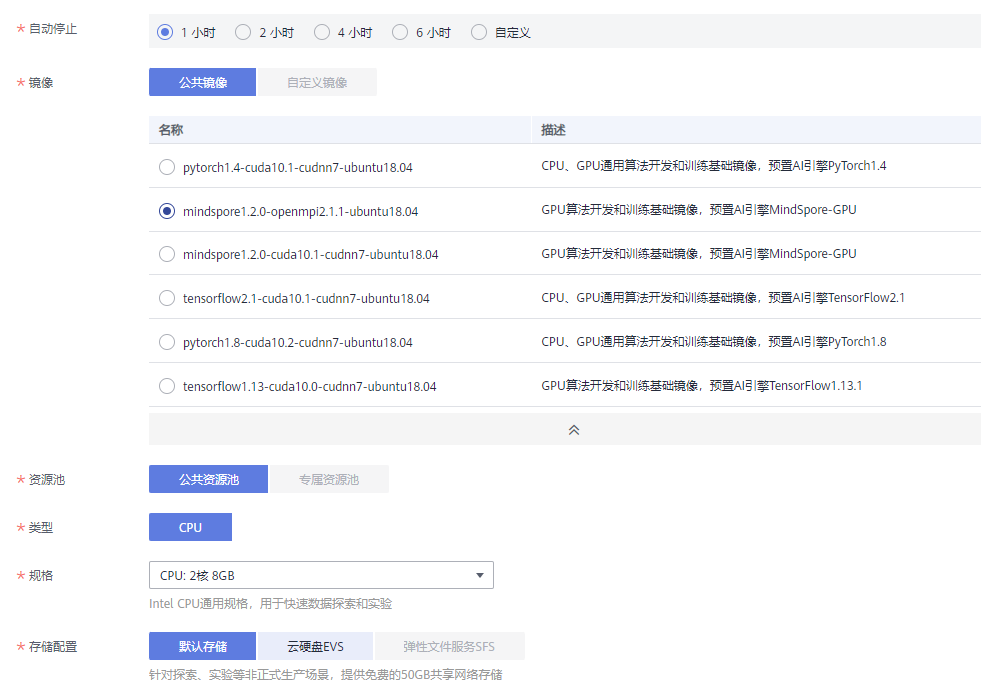Select the pytorch1.8-cuda10.2 image radio button
Screen dimensions: 981x699
click(166, 342)
